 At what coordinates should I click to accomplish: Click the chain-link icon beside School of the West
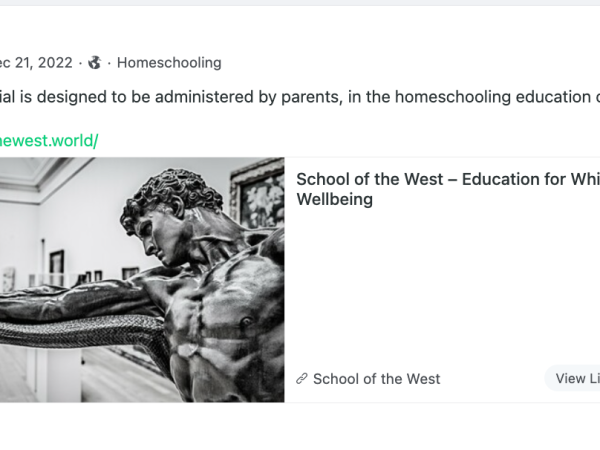302,379
